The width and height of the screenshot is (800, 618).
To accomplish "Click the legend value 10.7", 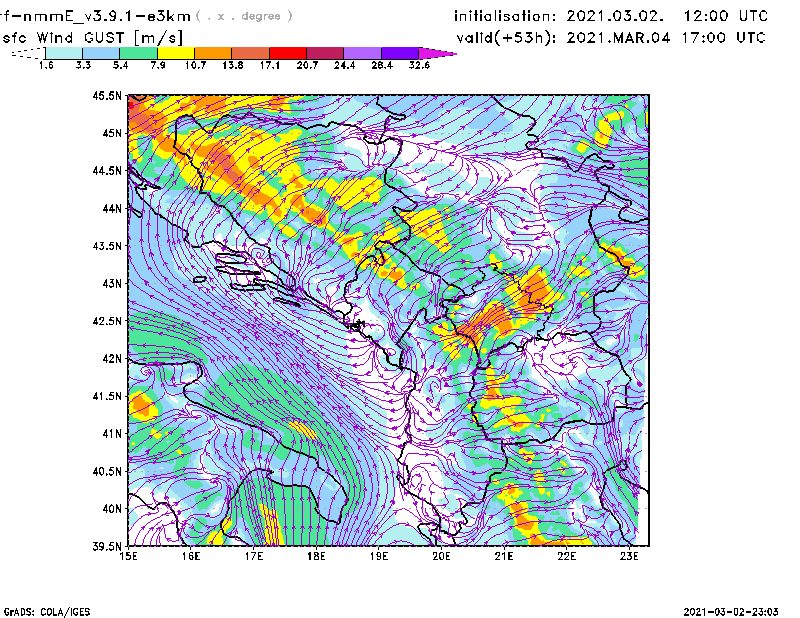I will click(x=195, y=65).
